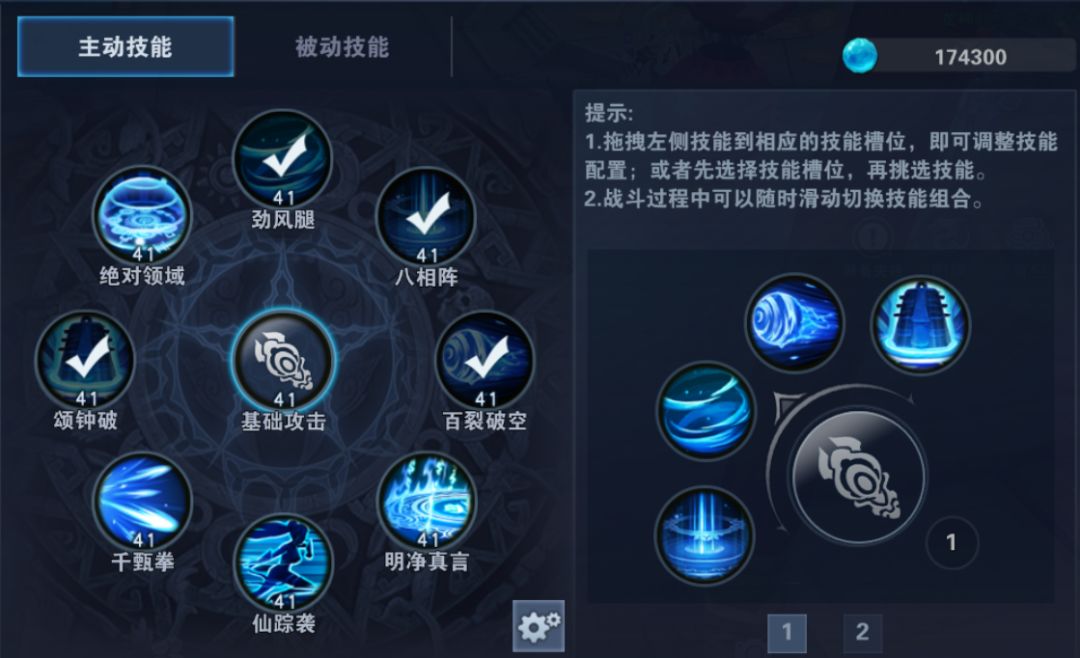1080x658 pixels.
Task: Select skill set page 1 button
Action: tap(787, 632)
